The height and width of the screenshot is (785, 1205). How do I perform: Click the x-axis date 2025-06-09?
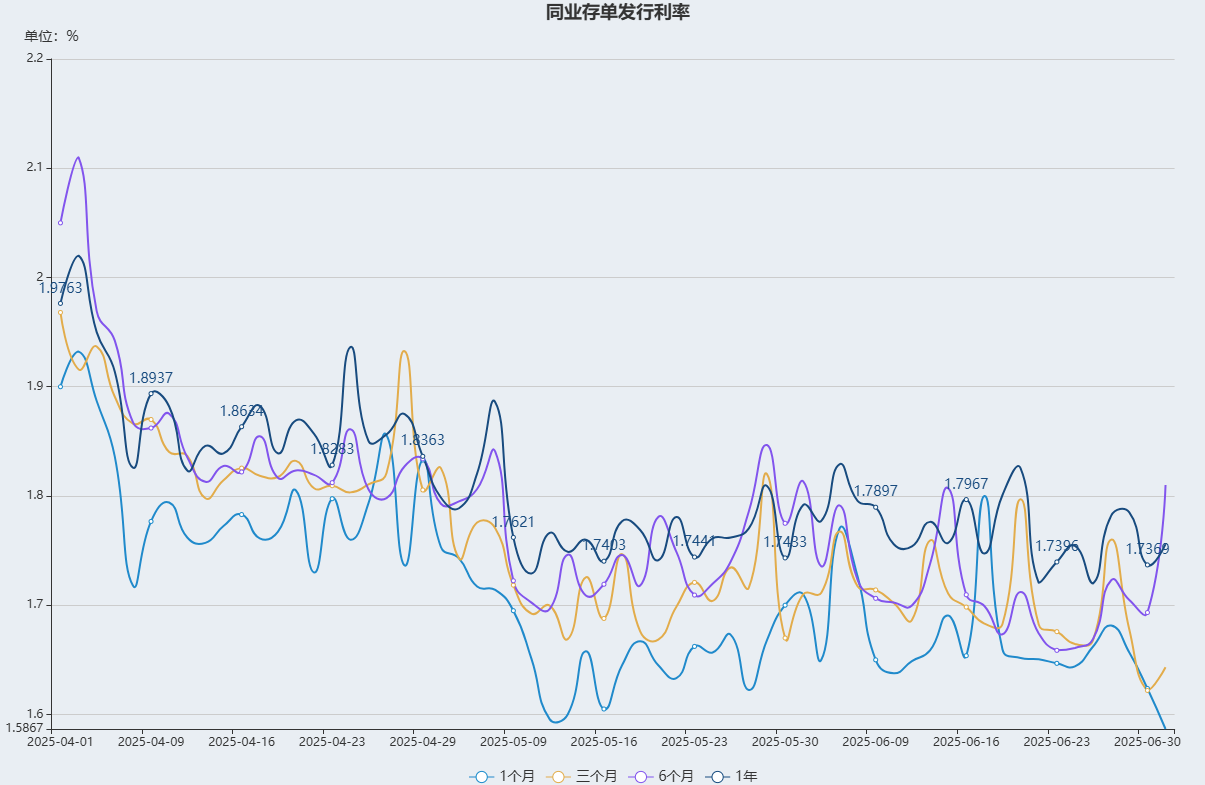[x=875, y=742]
